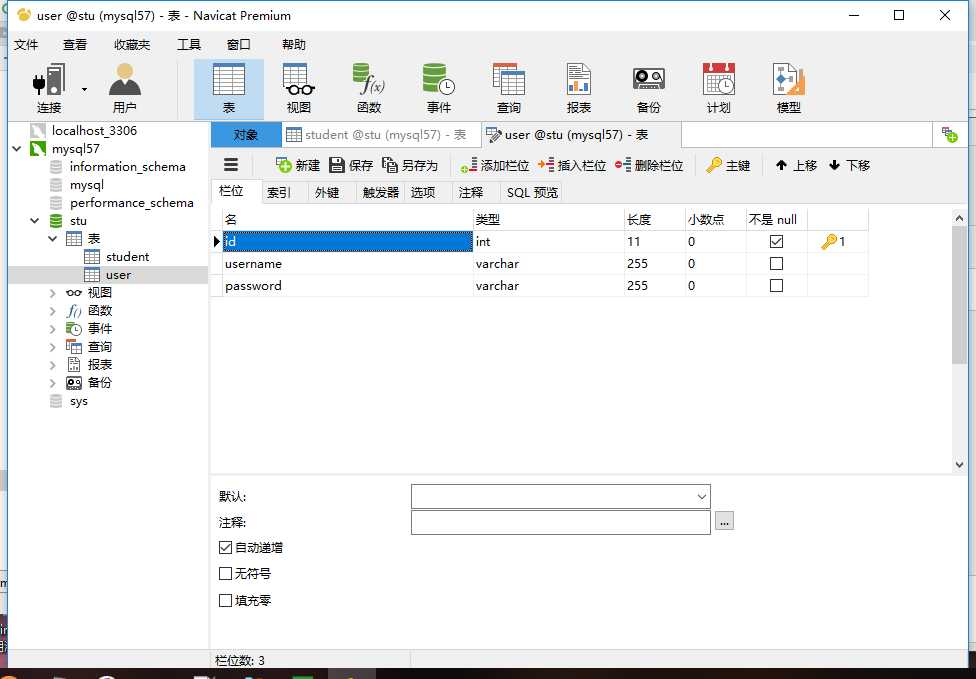The width and height of the screenshot is (976, 679).
Task: Open the 文件 menu
Action: point(26,45)
